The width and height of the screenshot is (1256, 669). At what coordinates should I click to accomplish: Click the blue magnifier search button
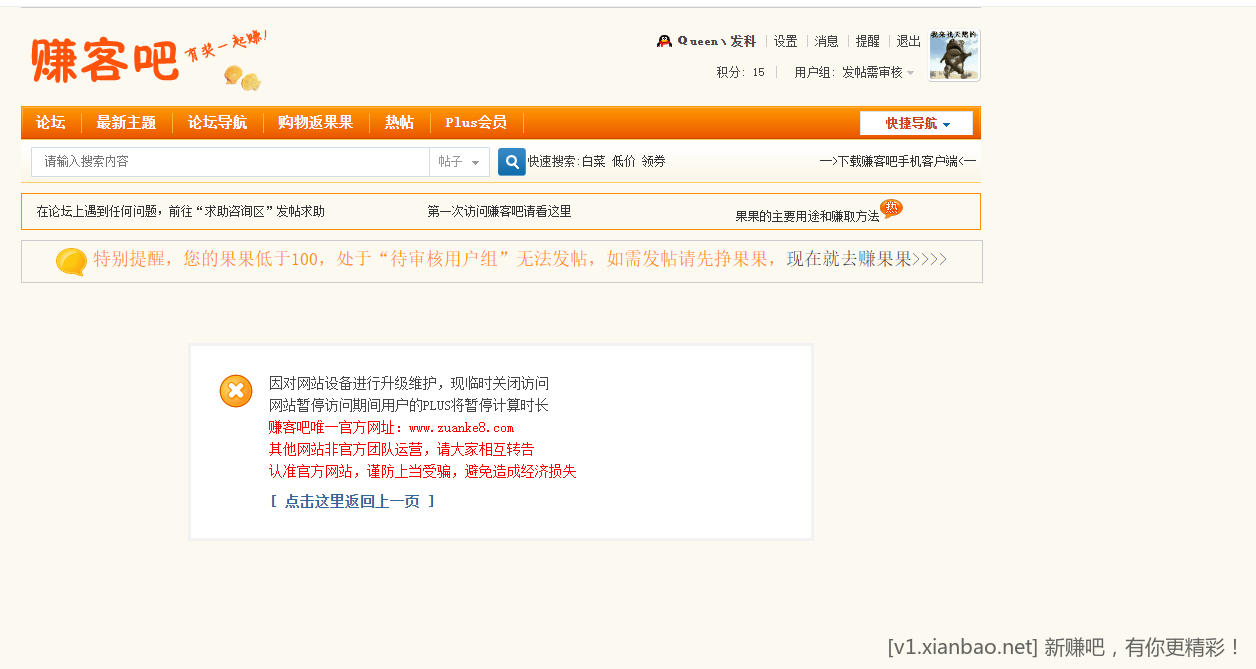[x=511, y=161]
